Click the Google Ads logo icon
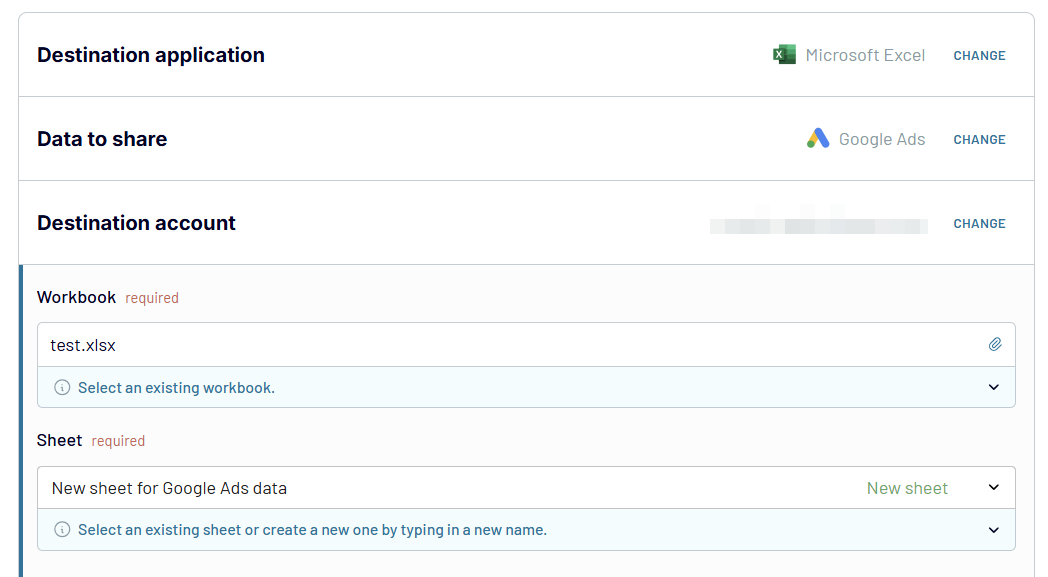The height and width of the screenshot is (577, 1048). [818, 138]
